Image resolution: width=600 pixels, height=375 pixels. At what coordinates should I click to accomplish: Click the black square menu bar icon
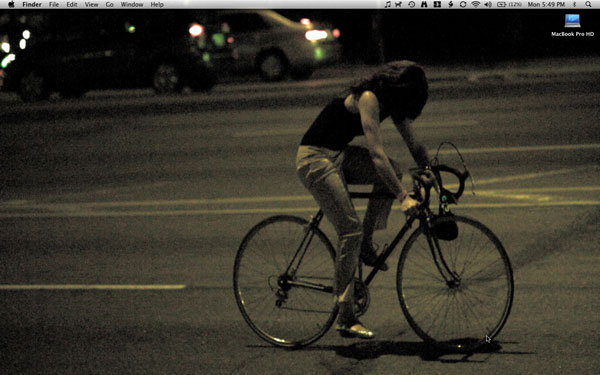click(437, 4)
